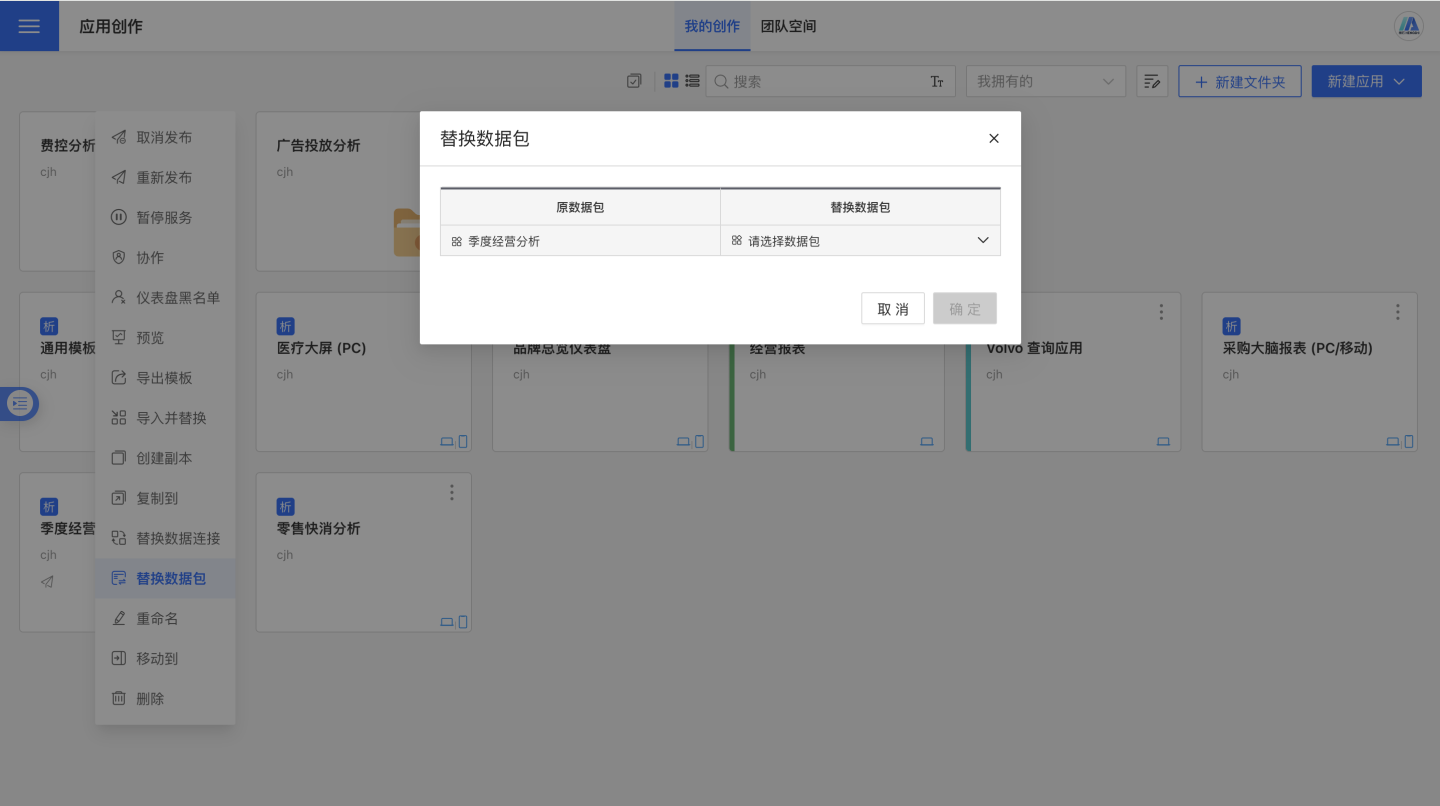Toggle case-sensitive search Tr icon

937,82
